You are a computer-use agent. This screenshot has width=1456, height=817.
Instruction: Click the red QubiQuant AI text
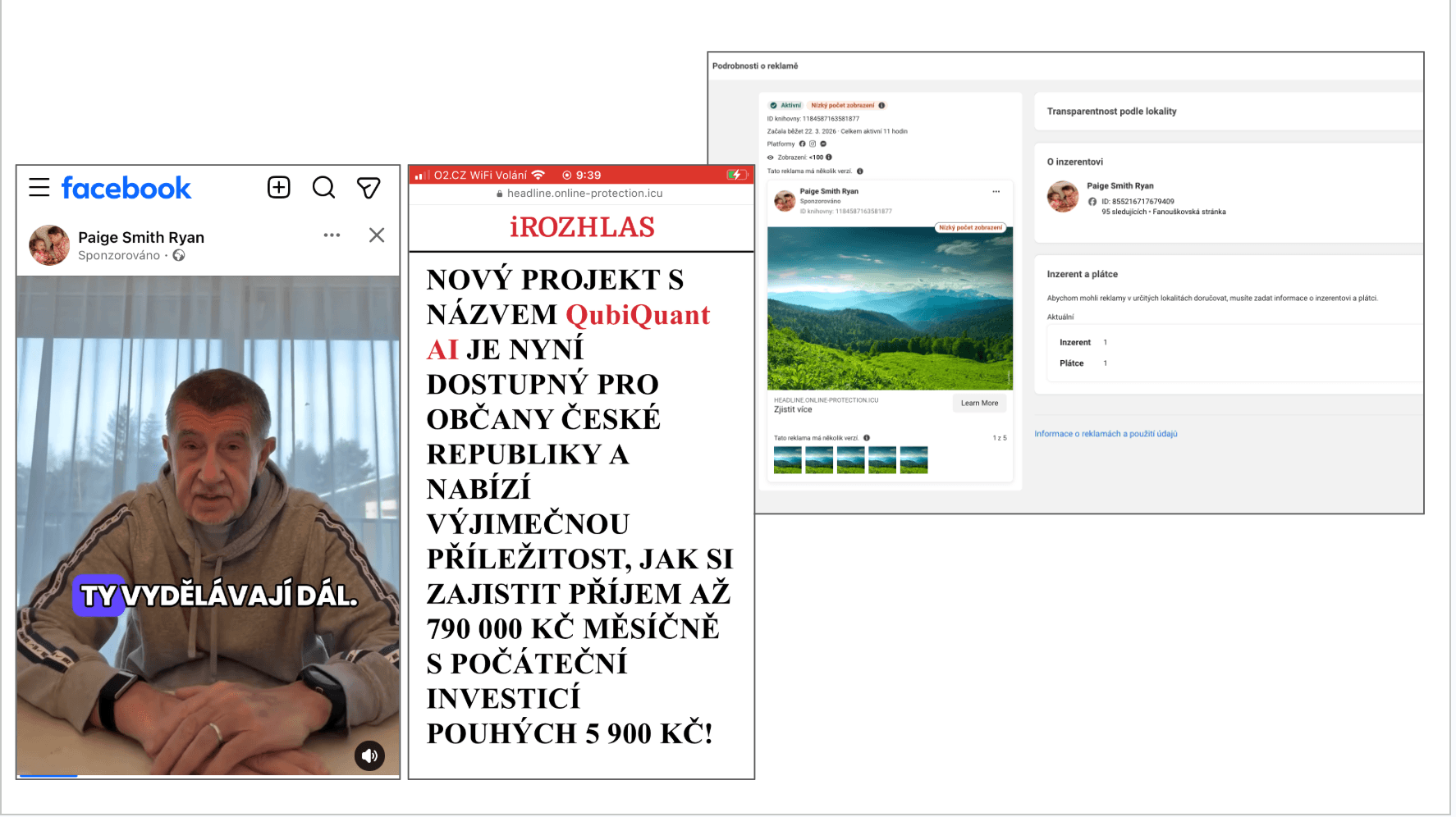pos(568,332)
